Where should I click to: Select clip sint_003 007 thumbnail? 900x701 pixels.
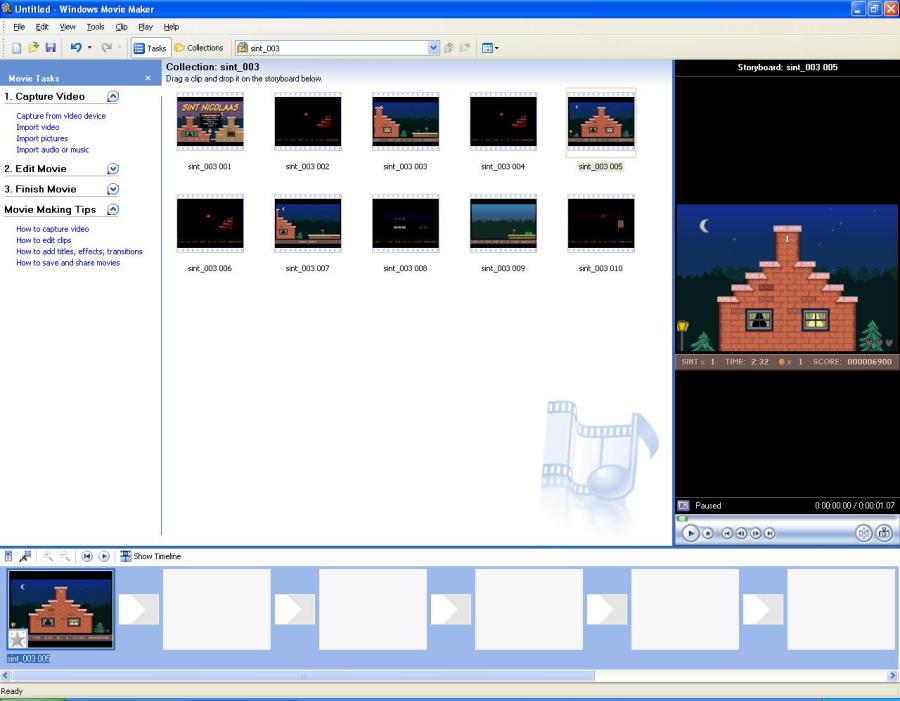(x=308, y=224)
